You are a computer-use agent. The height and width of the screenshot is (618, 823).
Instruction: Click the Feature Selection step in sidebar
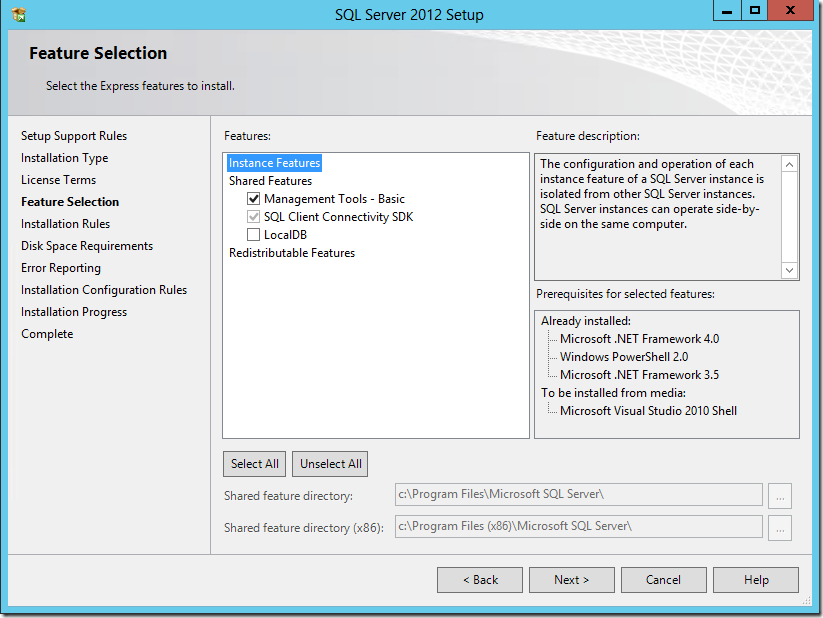click(x=70, y=202)
